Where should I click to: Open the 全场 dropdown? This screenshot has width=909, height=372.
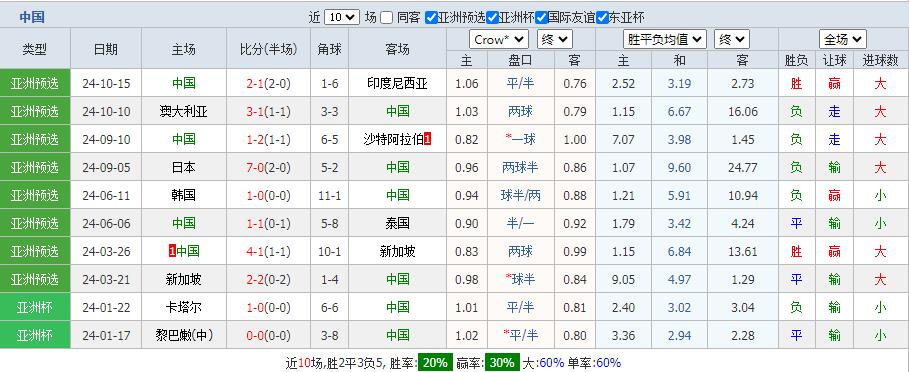(843, 39)
